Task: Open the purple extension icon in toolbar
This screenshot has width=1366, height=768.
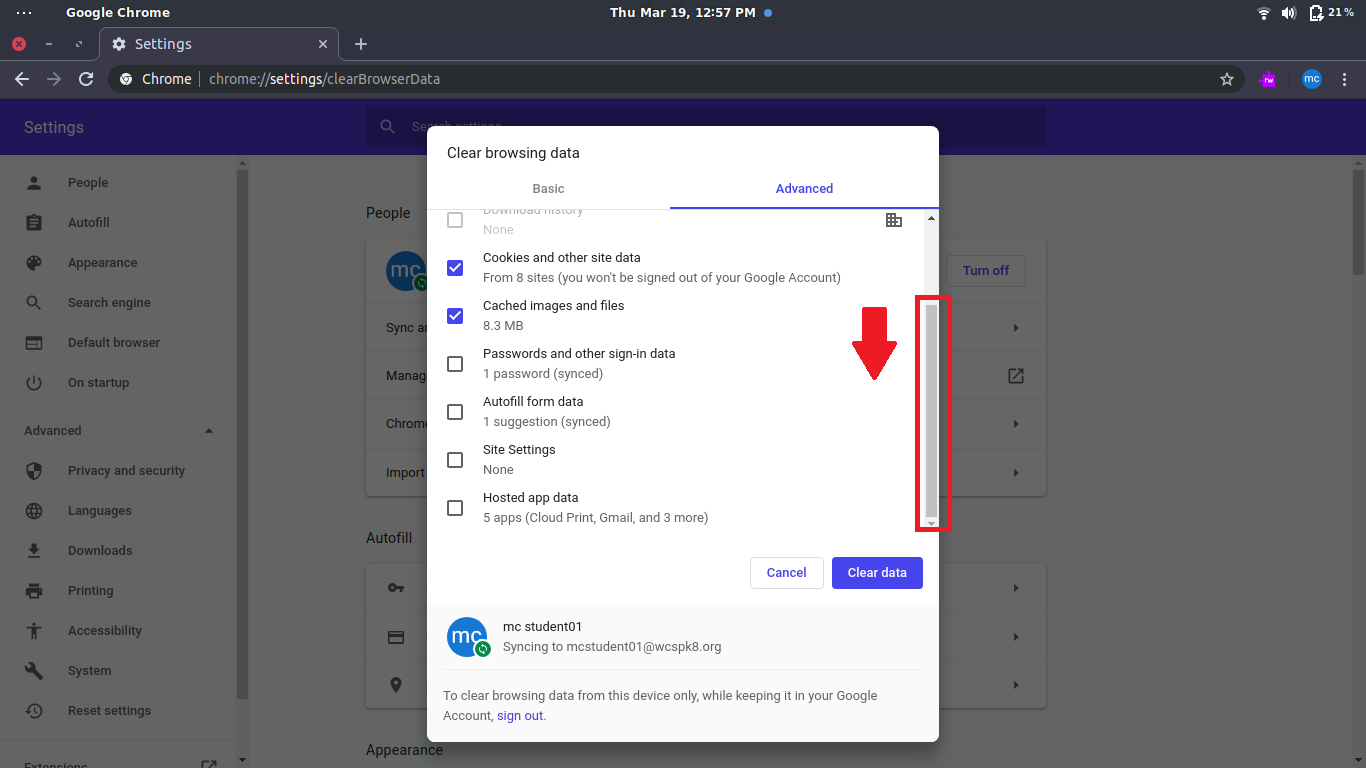Action: (1268, 79)
